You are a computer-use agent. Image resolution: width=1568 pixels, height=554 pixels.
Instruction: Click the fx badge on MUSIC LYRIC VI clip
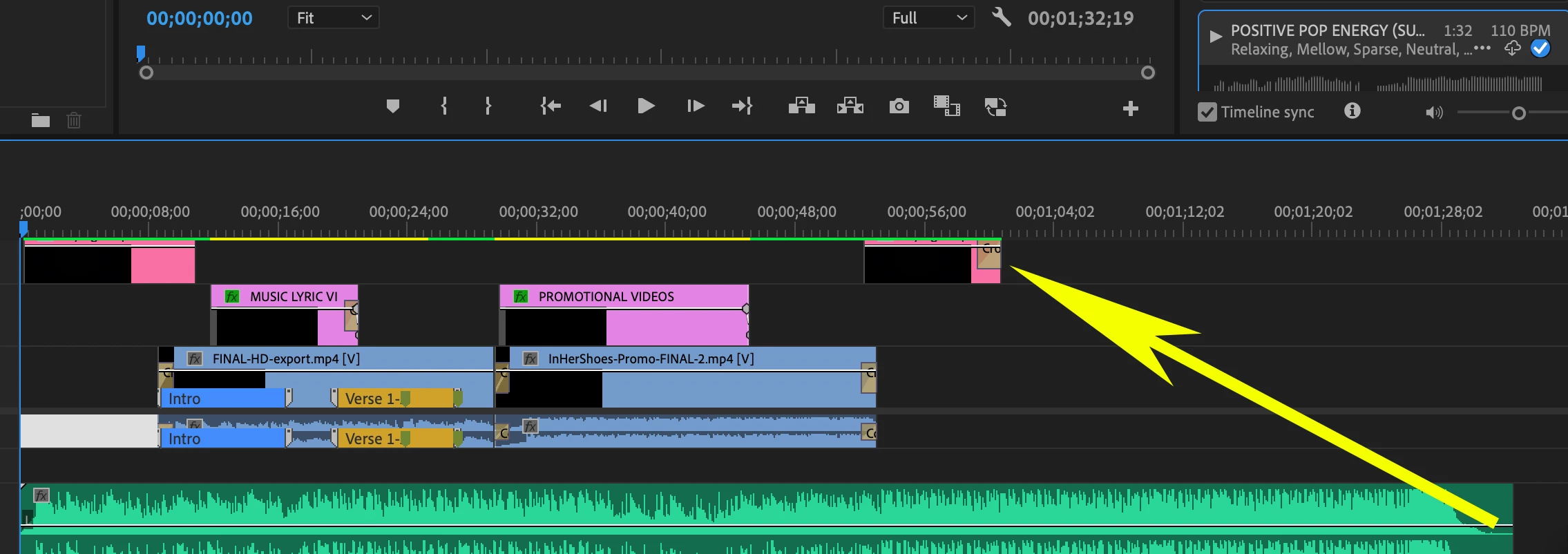pyautogui.click(x=232, y=296)
